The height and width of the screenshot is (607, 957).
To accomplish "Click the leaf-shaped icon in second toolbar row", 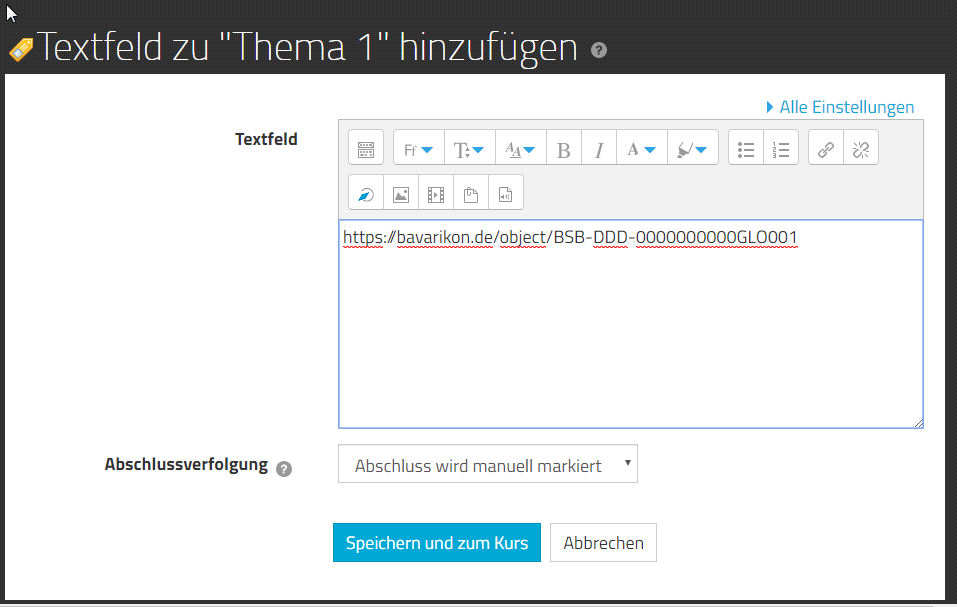I will coord(366,195).
